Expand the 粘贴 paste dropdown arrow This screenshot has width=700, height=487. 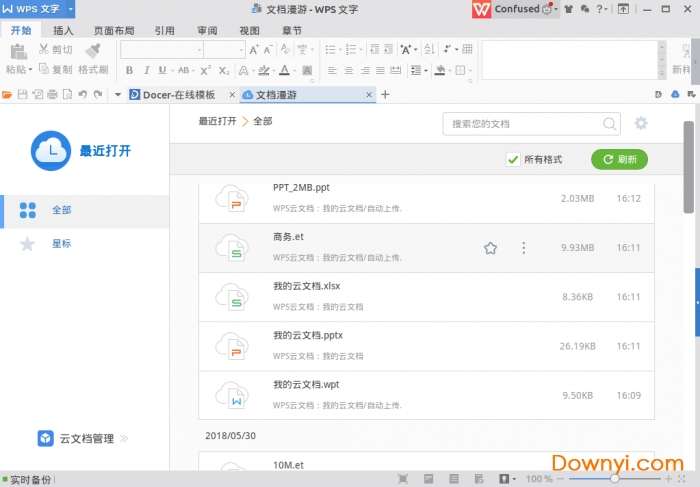click(x=30, y=70)
